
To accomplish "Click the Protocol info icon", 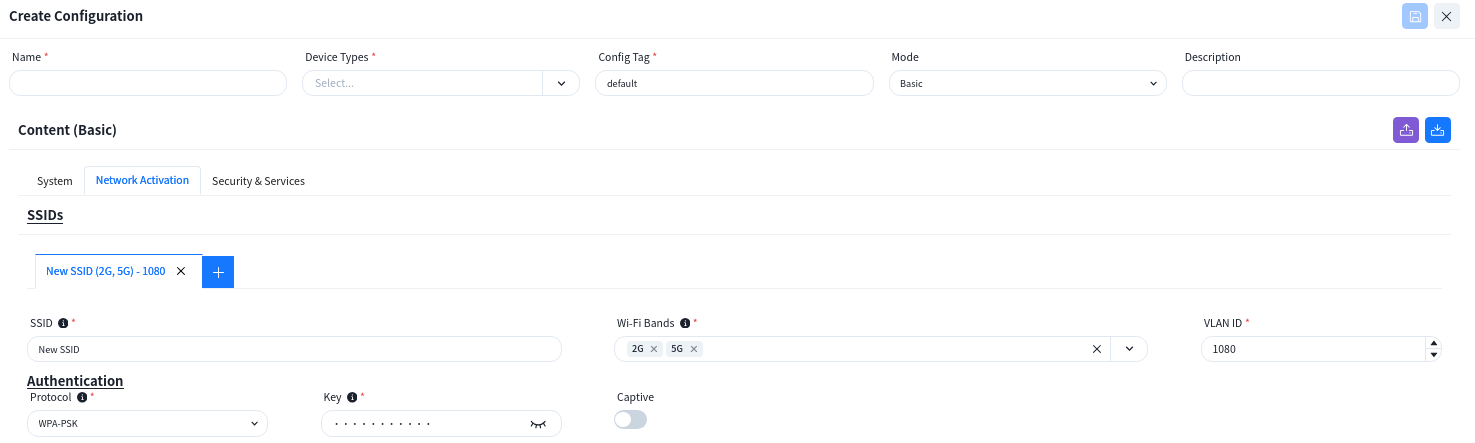I will (x=82, y=397).
